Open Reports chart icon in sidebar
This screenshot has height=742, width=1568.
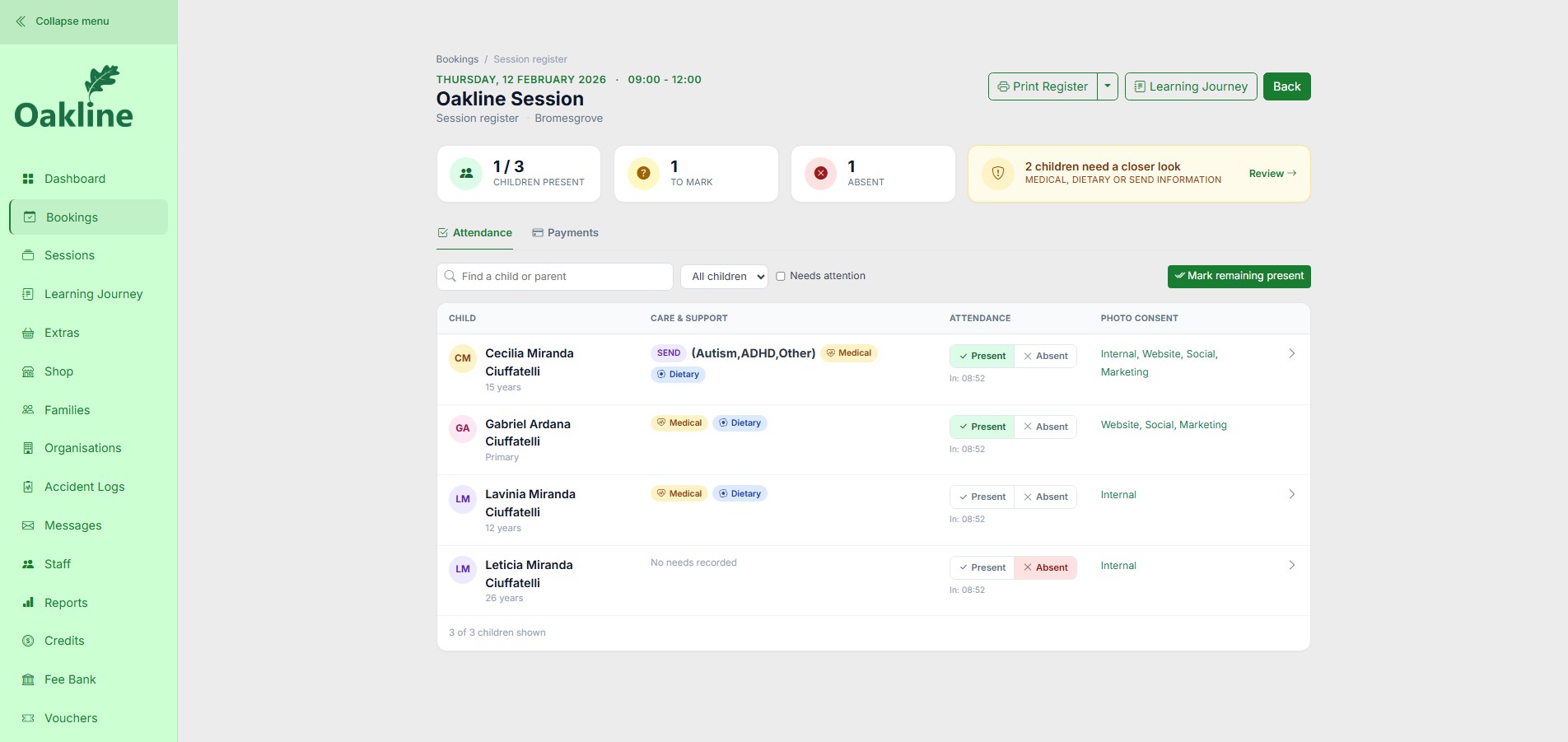click(28, 603)
